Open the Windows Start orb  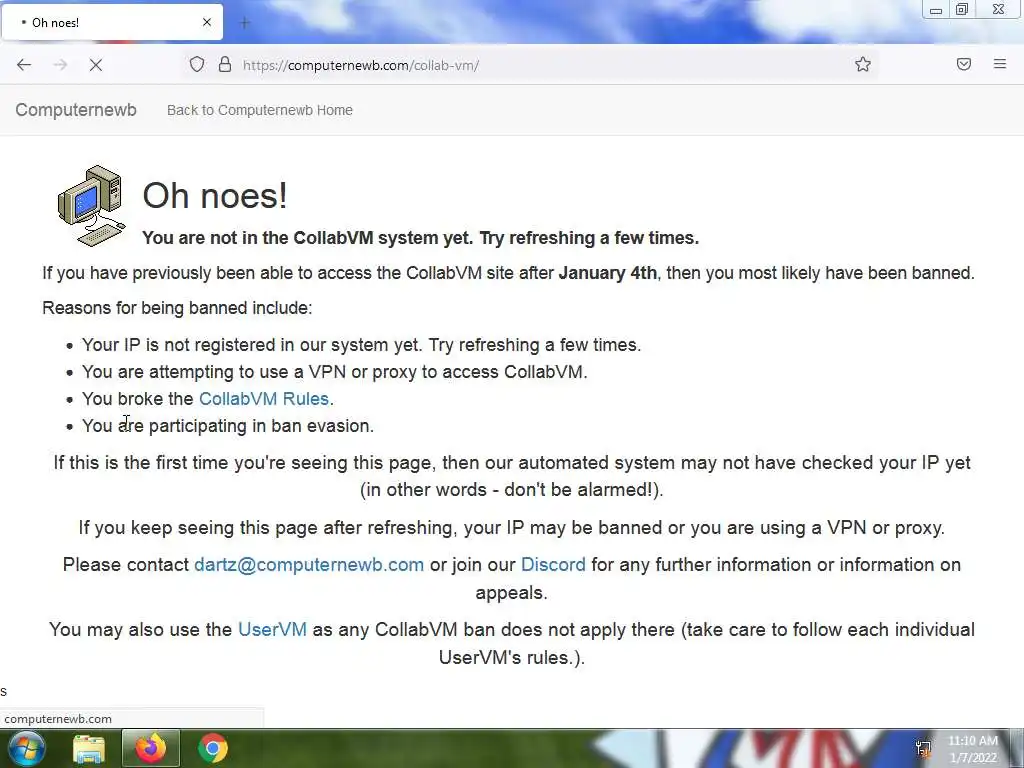tap(26, 748)
